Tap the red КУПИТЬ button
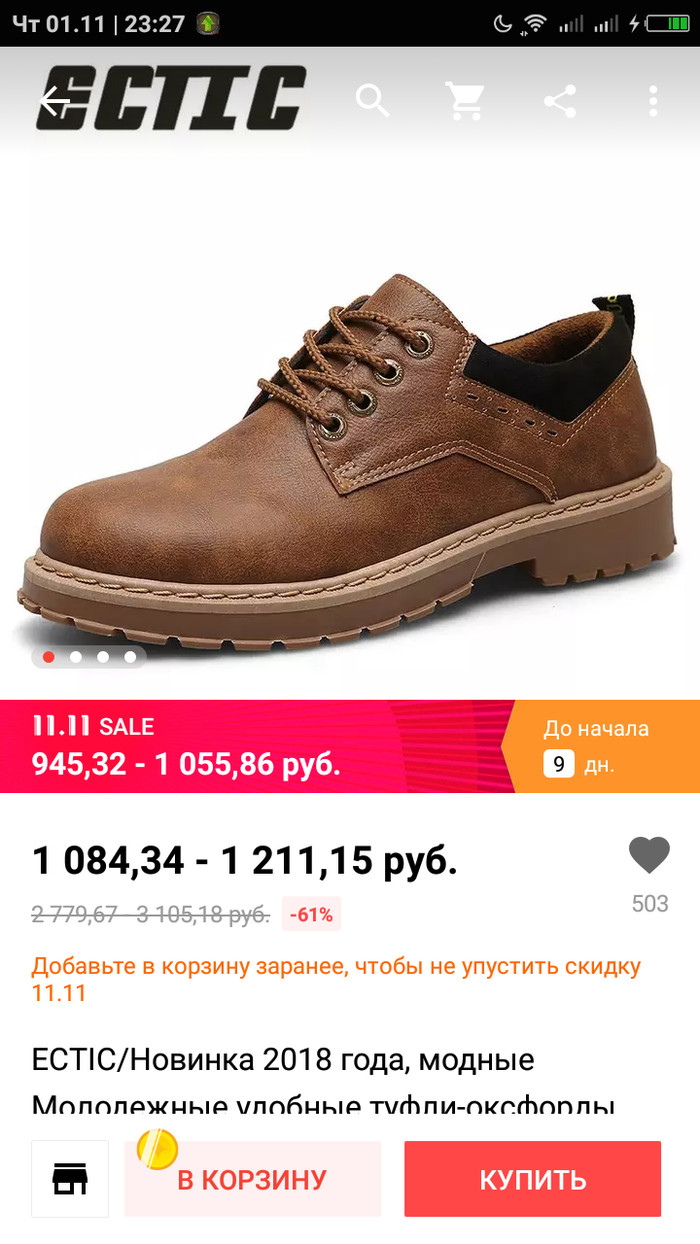 click(533, 1179)
